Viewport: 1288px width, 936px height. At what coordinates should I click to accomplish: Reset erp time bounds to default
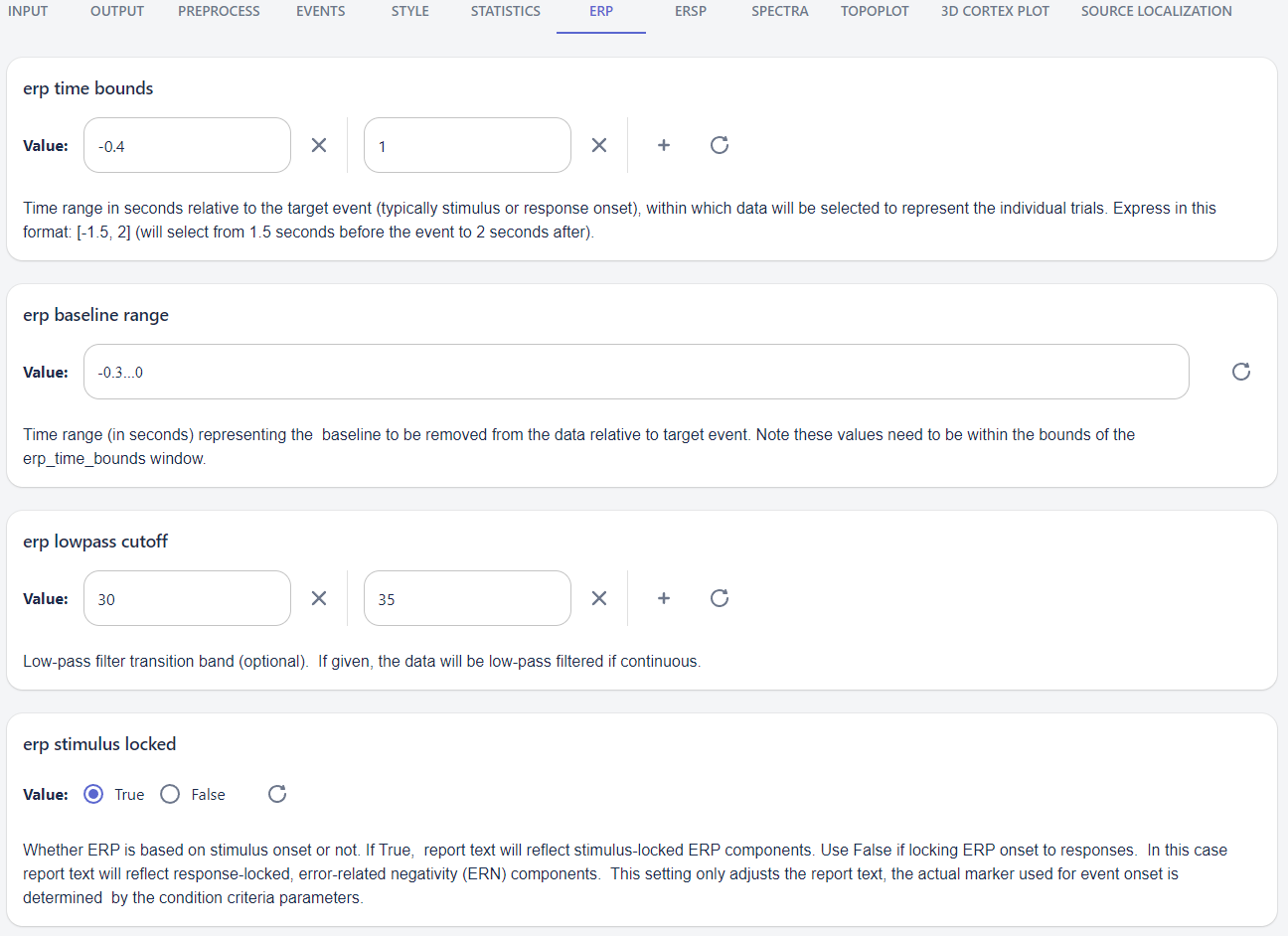720,145
